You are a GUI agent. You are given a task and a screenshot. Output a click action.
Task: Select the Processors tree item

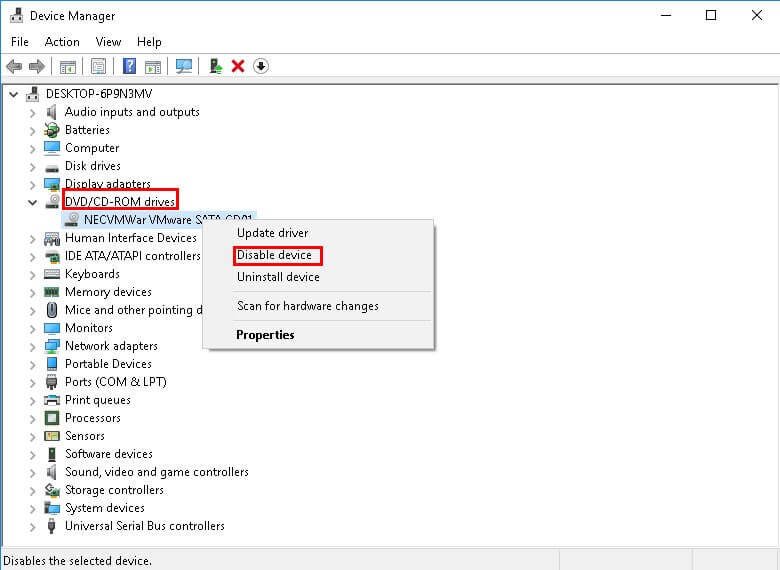pyautogui.click(x=92, y=418)
